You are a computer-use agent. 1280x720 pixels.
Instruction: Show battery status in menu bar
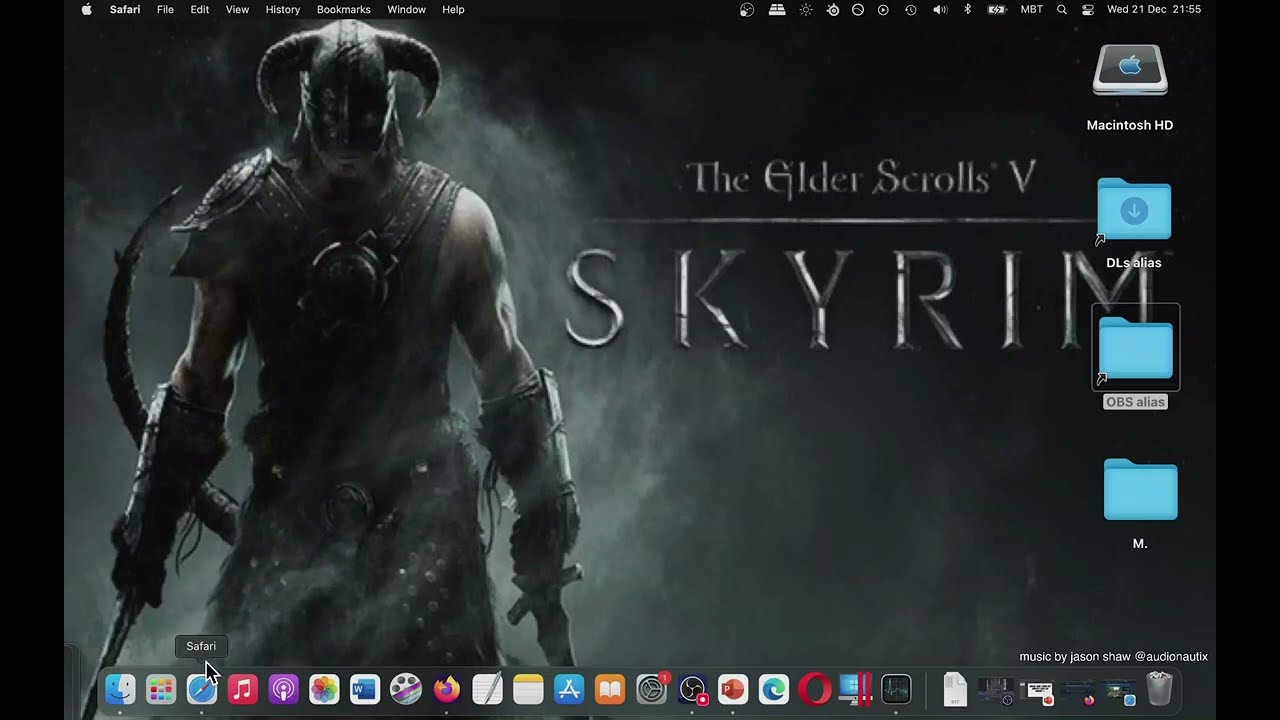(x=997, y=9)
